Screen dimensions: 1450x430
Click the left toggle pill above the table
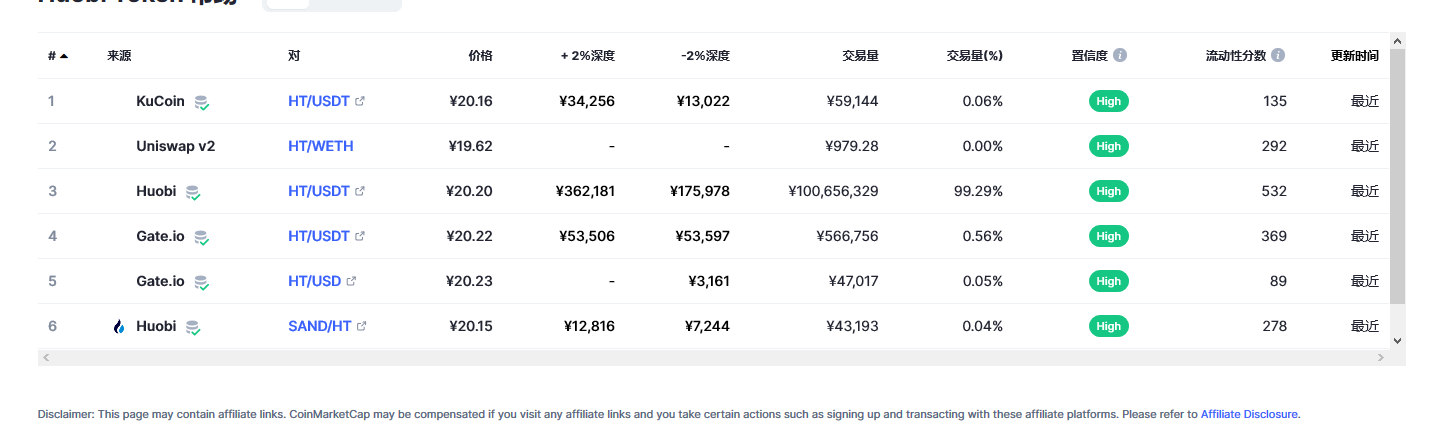point(289,3)
